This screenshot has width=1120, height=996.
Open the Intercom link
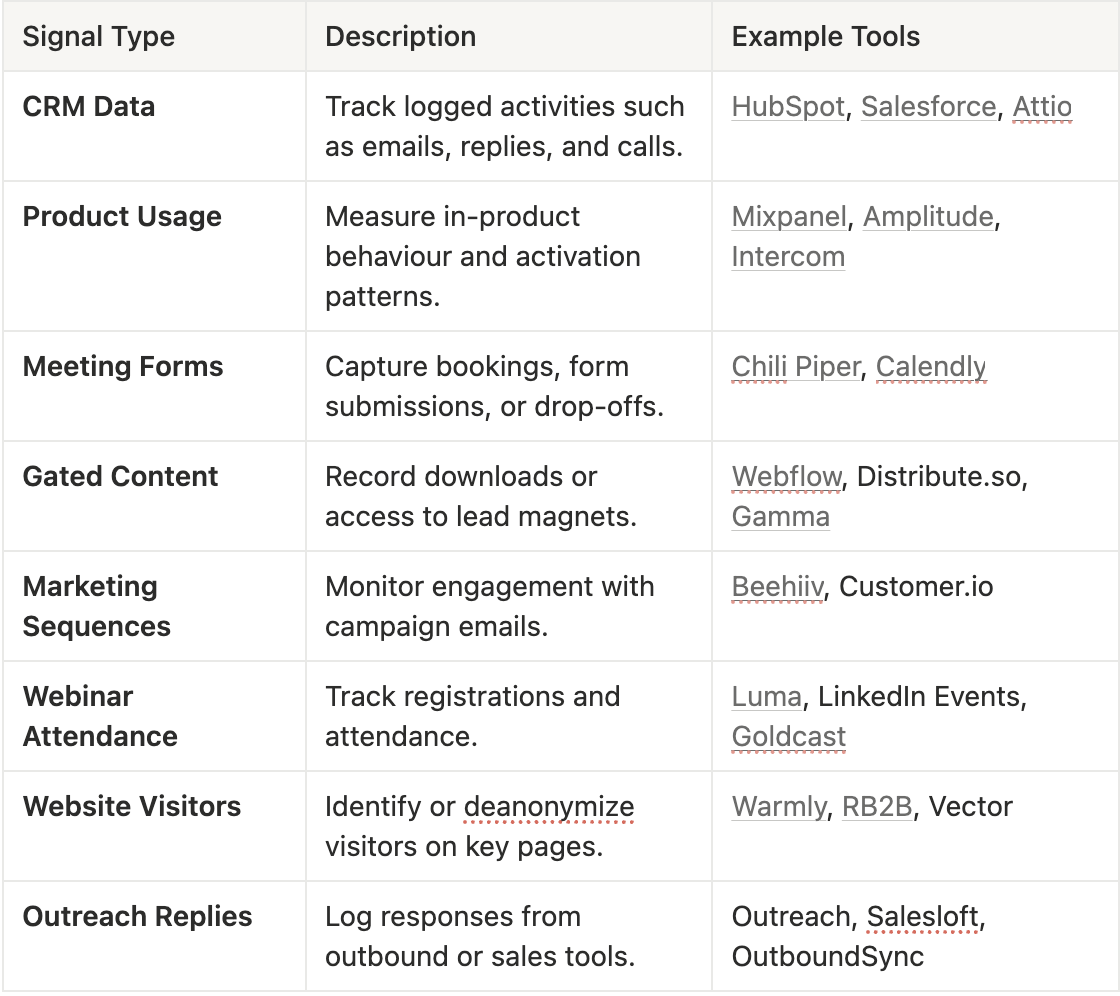coord(788,257)
